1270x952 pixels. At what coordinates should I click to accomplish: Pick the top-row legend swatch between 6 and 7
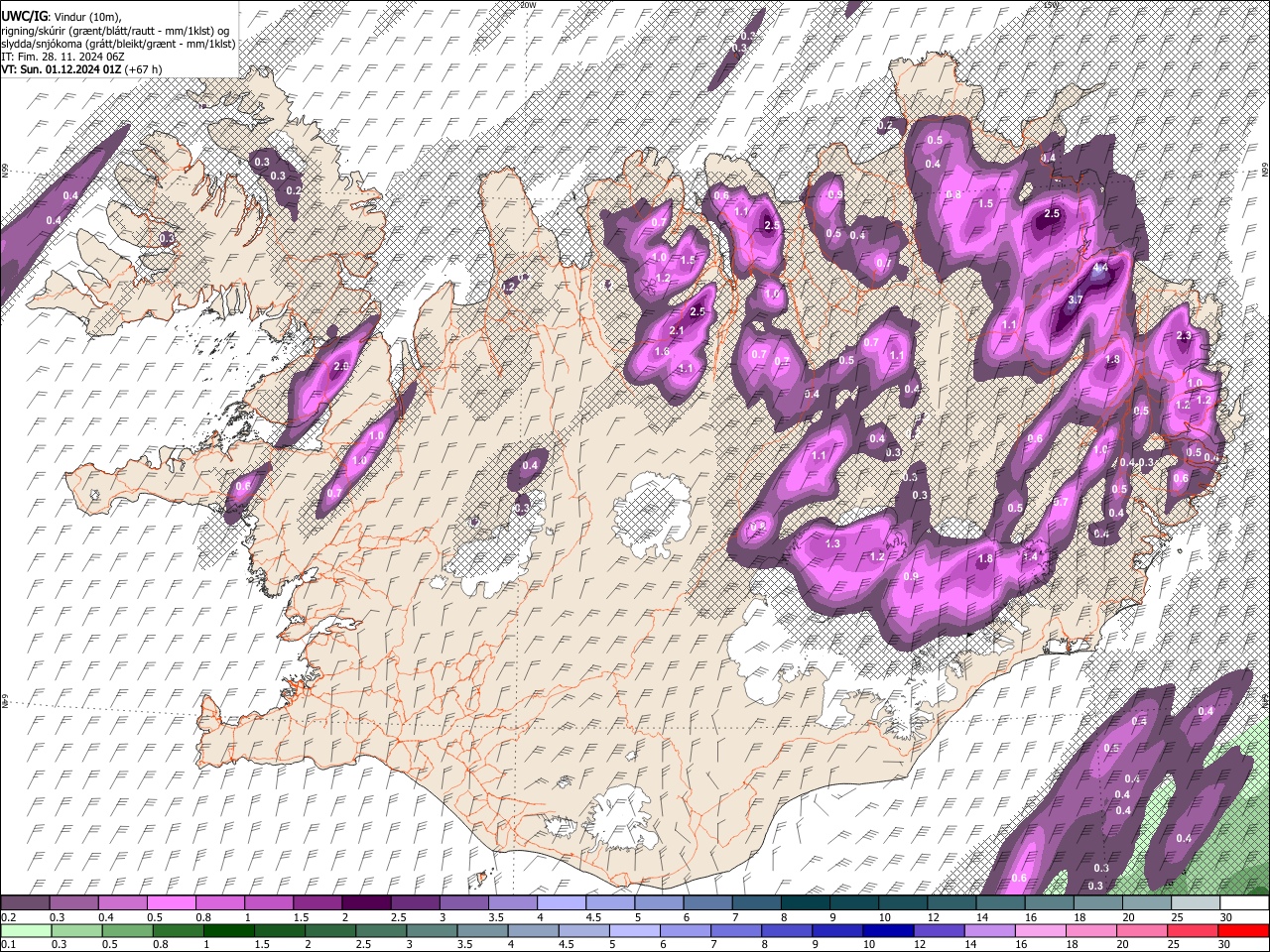[708, 902]
